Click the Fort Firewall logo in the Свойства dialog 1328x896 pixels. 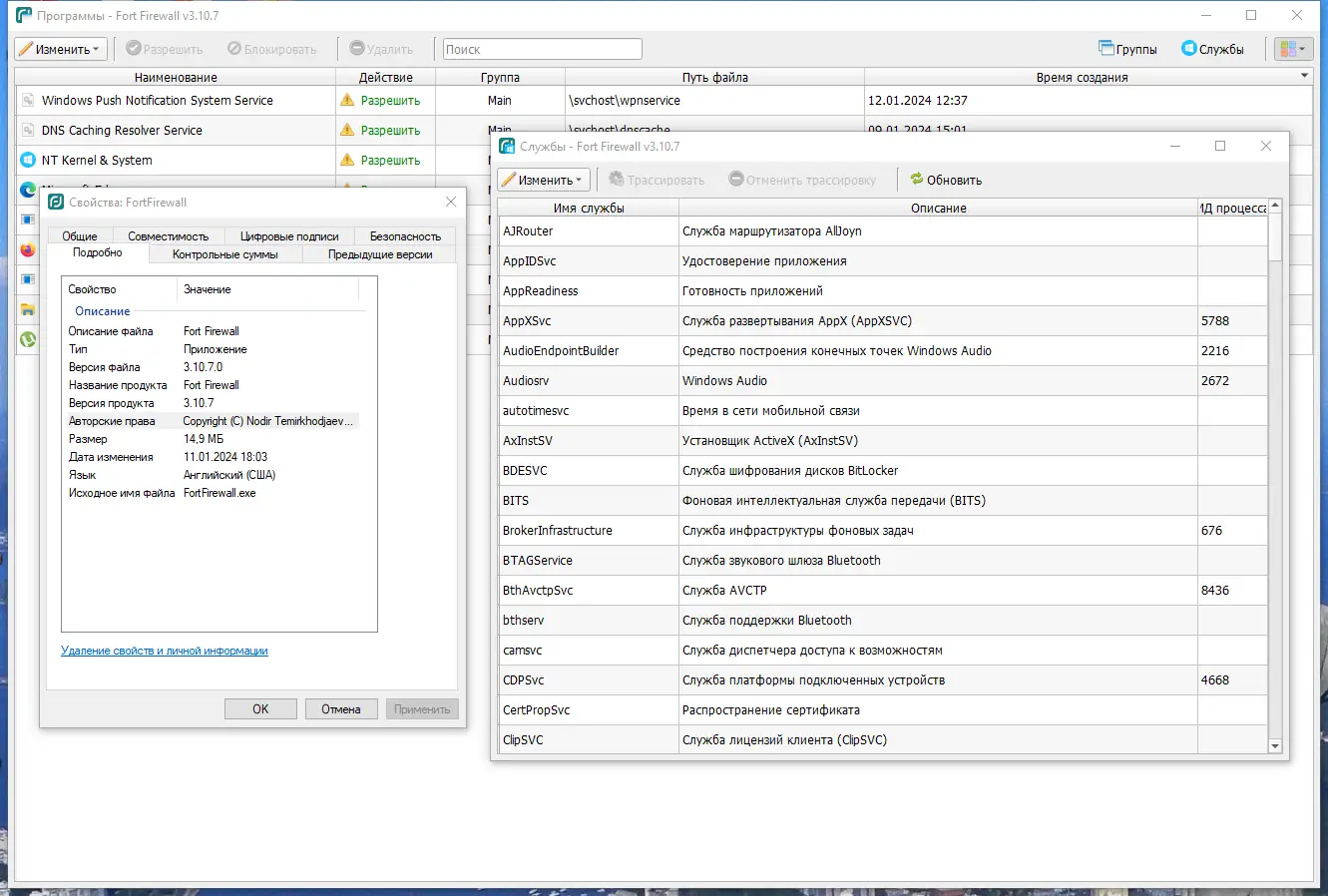(55, 202)
